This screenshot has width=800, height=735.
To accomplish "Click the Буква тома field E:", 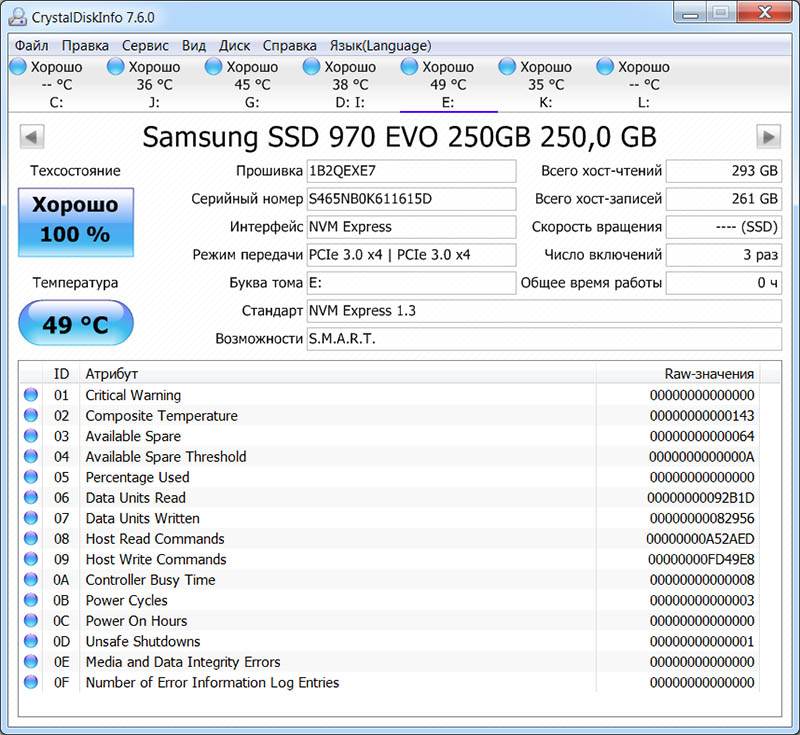I will 411,283.
